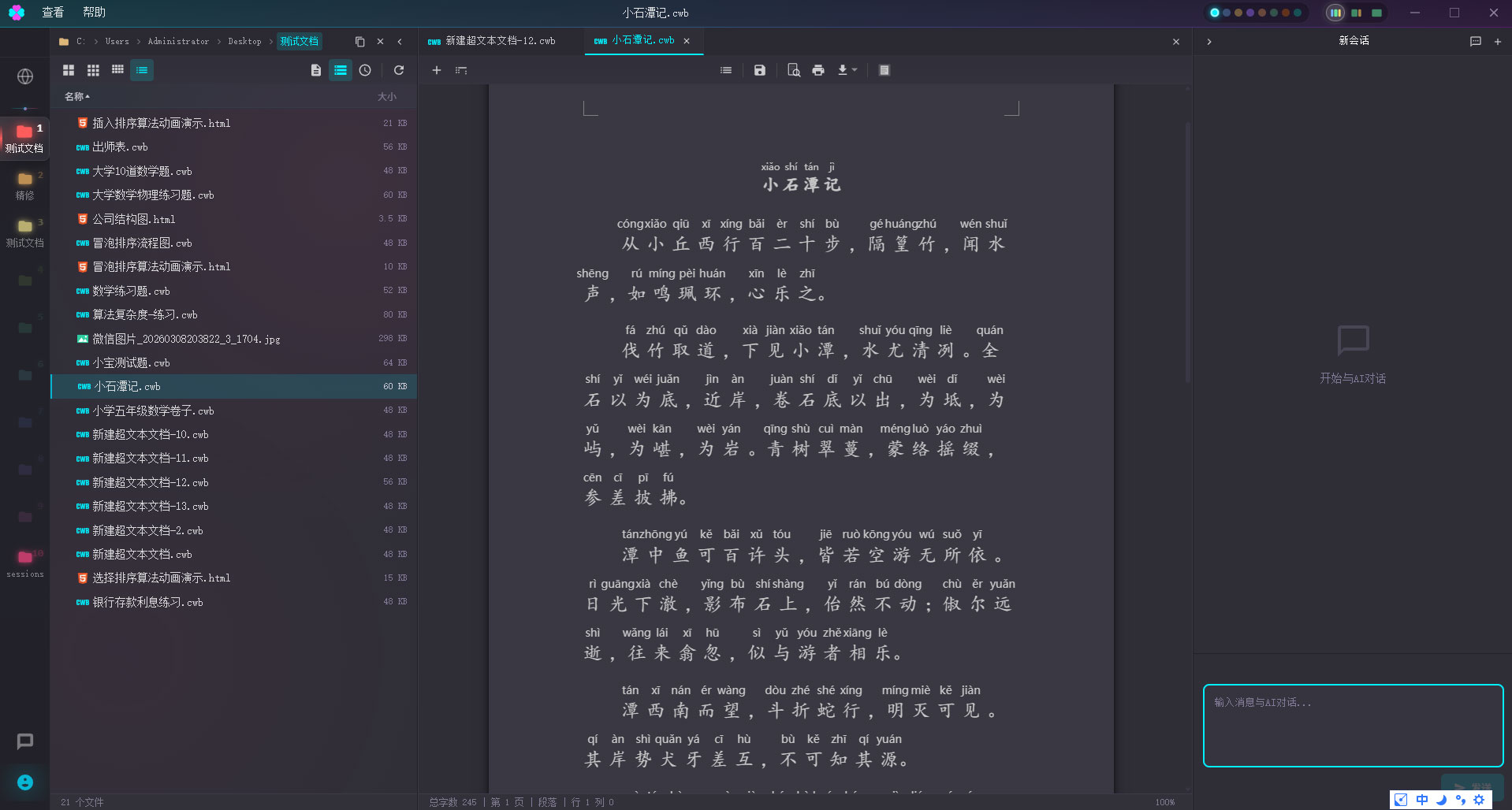The width and height of the screenshot is (1512, 810).
Task: Open the outline list icon in toolbar
Action: pyautogui.click(x=725, y=70)
